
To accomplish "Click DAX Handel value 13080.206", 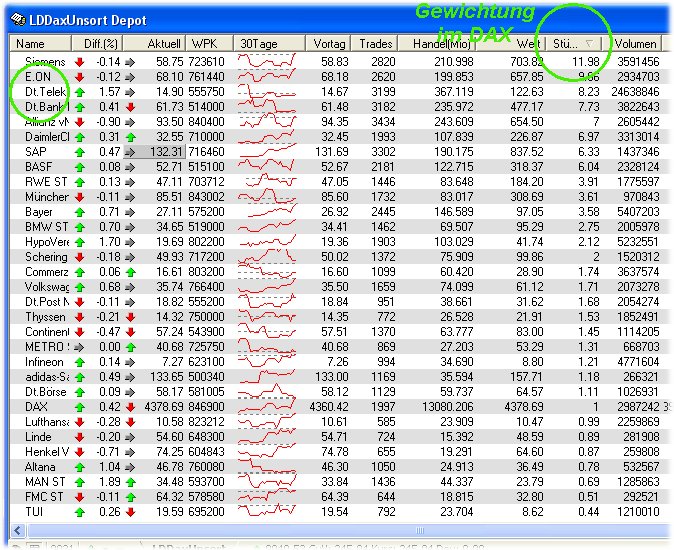I will pyautogui.click(x=447, y=407).
